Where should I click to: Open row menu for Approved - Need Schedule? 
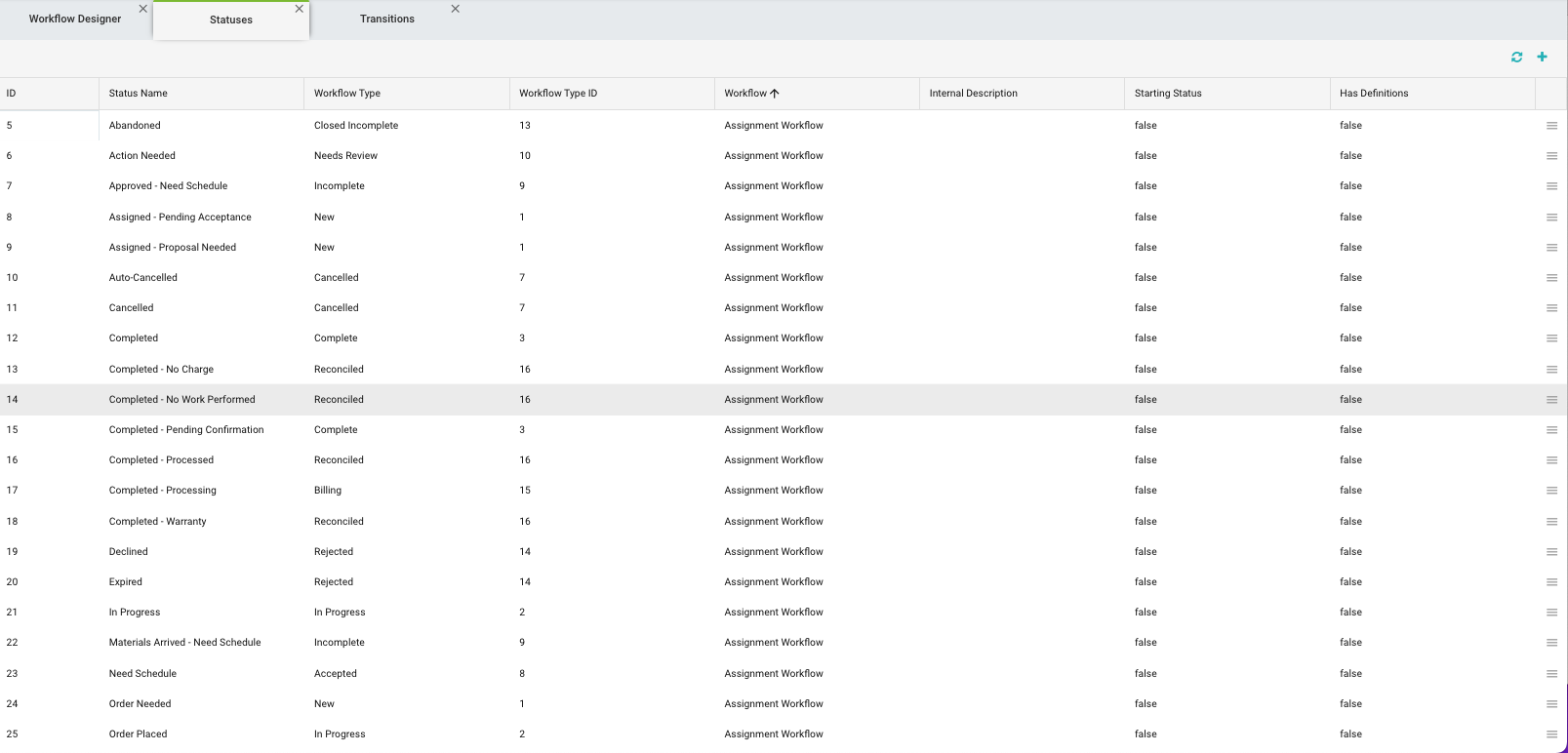pos(1551,186)
